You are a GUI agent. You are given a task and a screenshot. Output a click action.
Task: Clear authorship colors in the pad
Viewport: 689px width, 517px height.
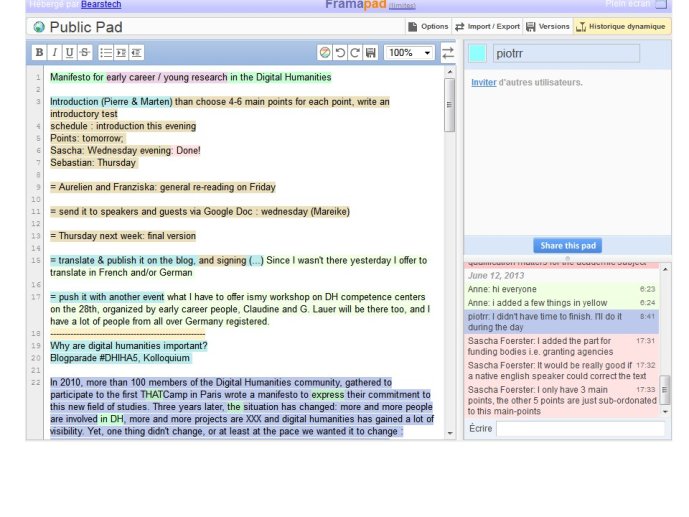pos(325,53)
